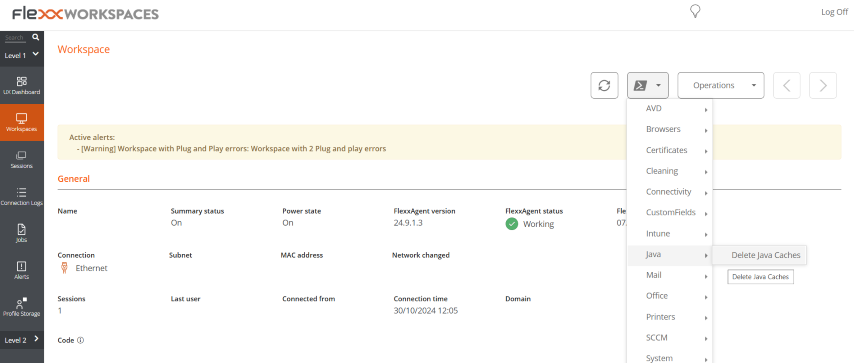Open the microservices script dropdown button

coord(648,86)
